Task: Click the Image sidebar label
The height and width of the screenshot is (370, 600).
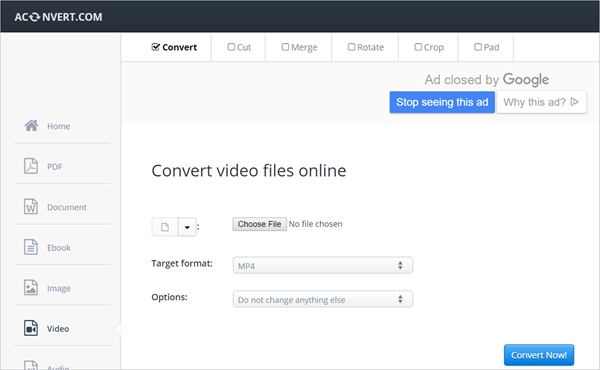Action: (59, 289)
